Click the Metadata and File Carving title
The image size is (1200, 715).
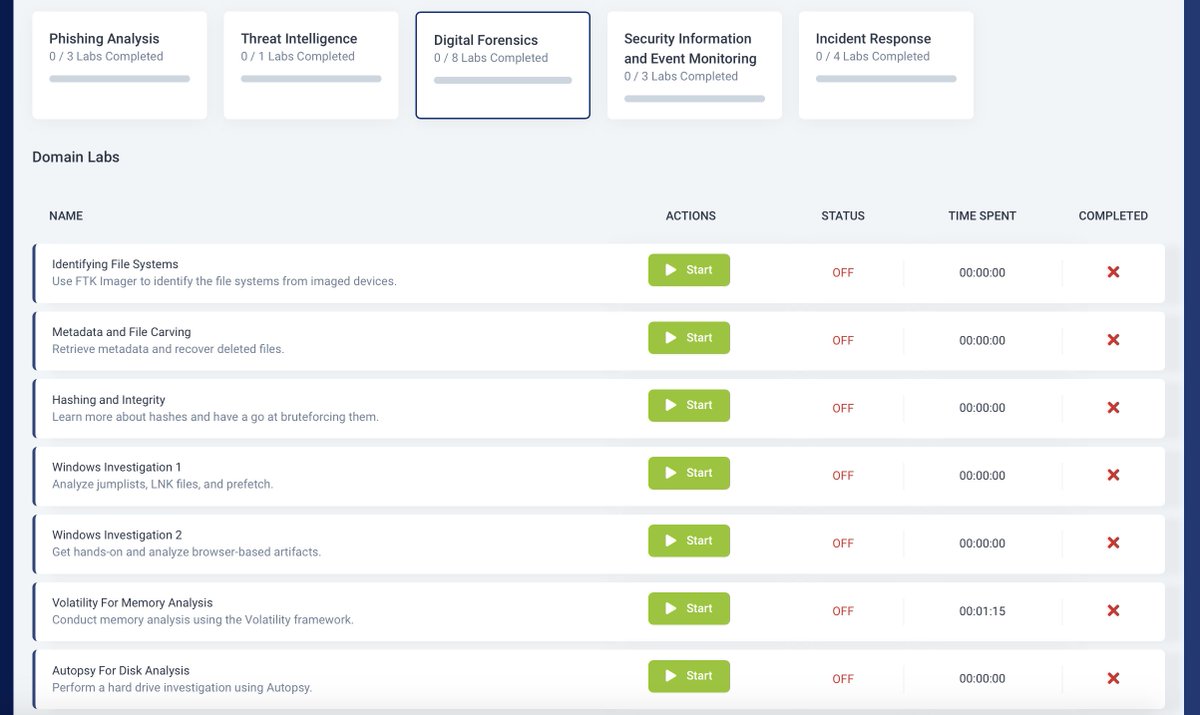[121, 332]
